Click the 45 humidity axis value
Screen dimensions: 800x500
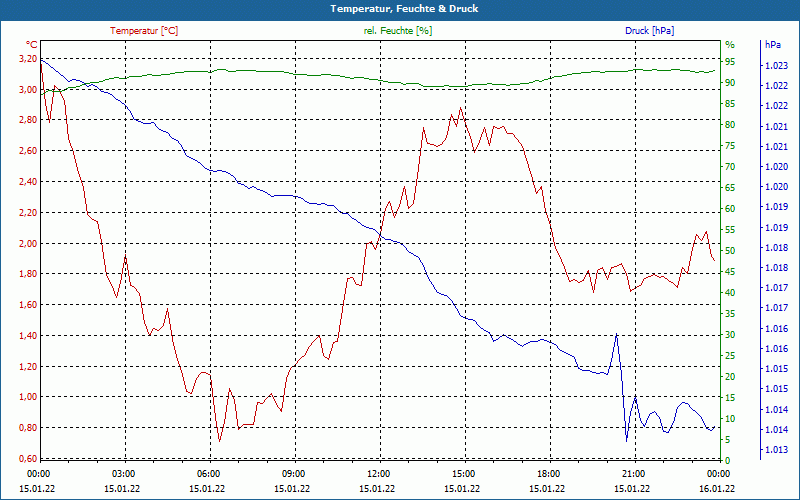[730, 272]
